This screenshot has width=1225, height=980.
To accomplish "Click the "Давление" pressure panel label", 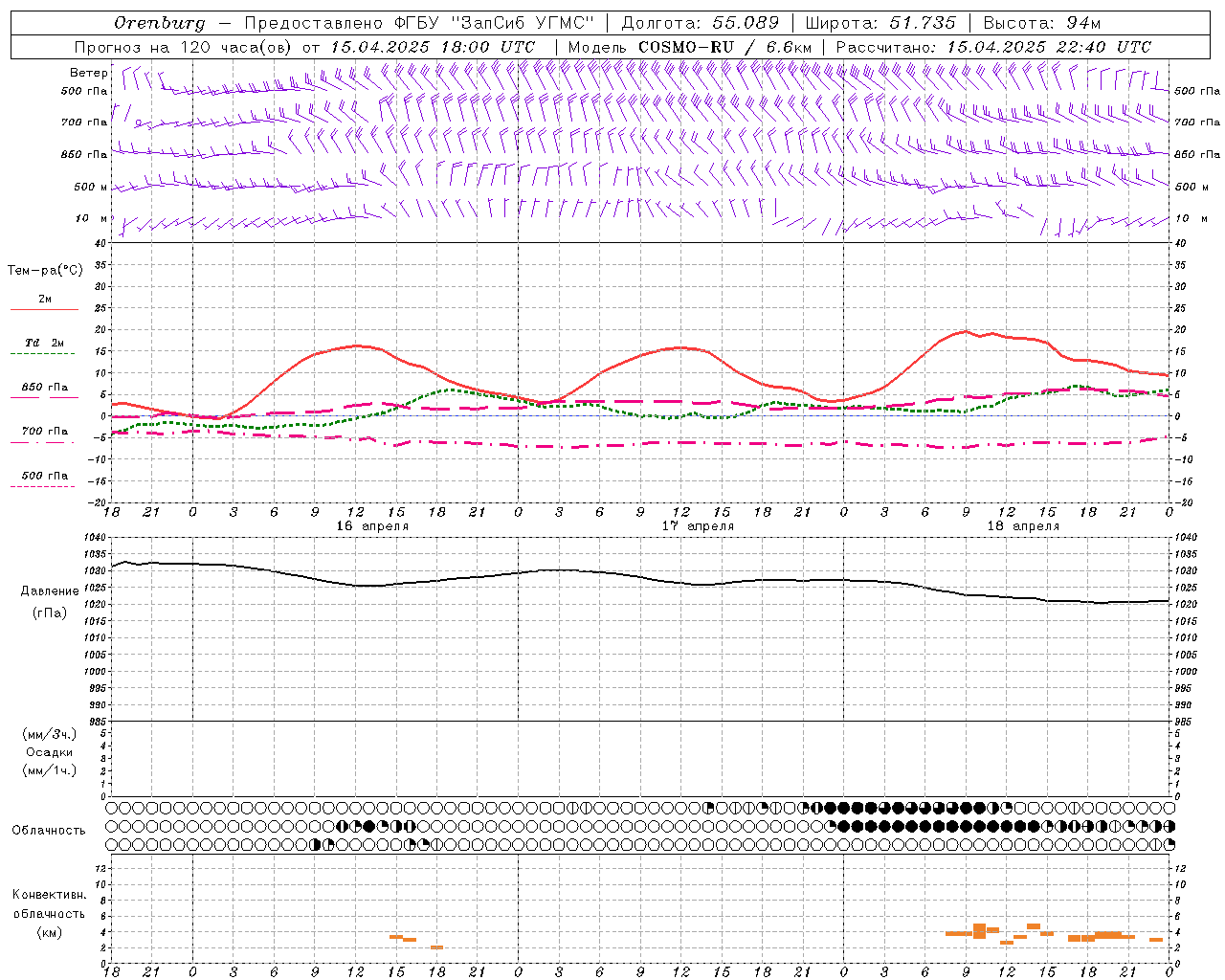I will tap(50, 591).
